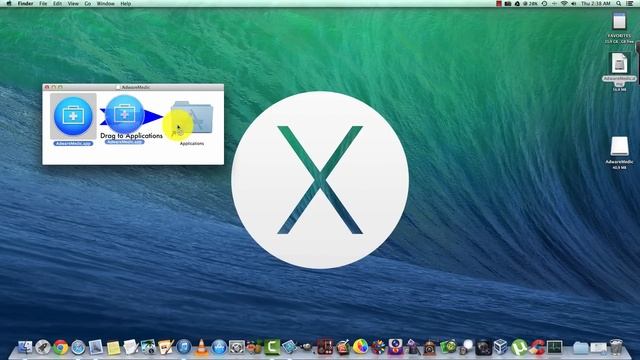Open the red icon in menu bar
The height and width of the screenshot is (360, 640).
tap(499, 3)
